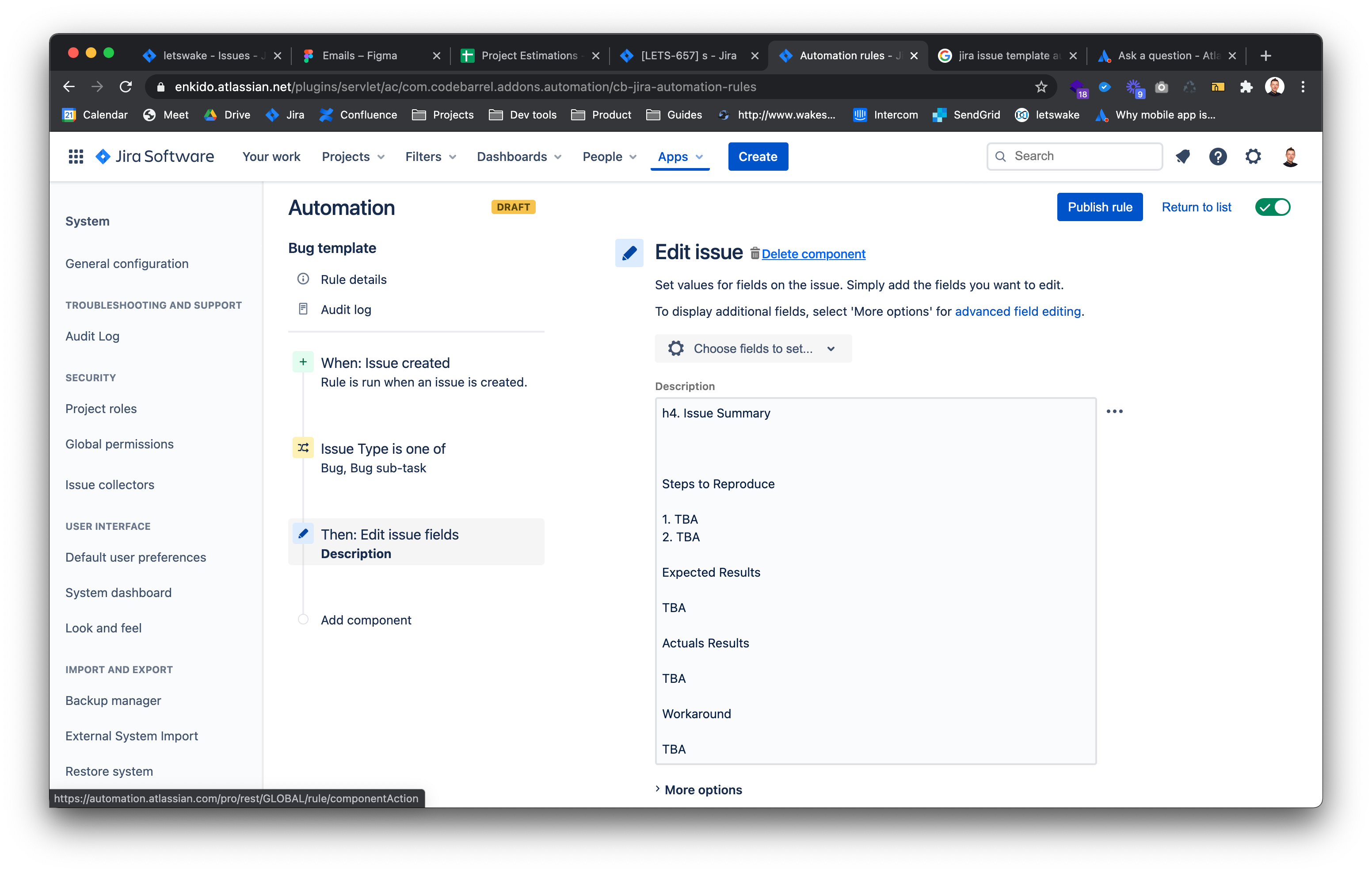Open Project roles in the sidebar
This screenshot has height=873, width=1372.
(101, 408)
